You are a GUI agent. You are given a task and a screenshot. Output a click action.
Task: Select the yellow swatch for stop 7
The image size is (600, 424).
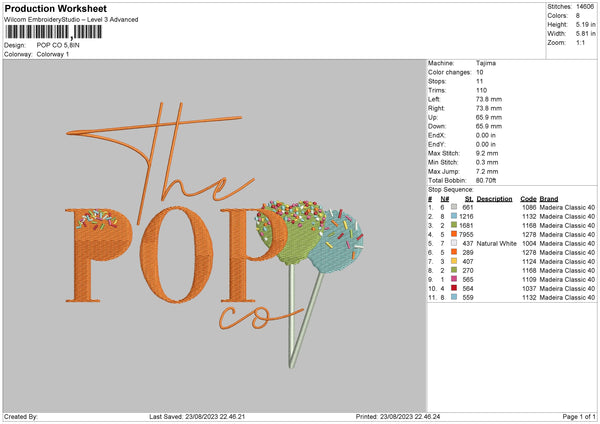click(455, 261)
